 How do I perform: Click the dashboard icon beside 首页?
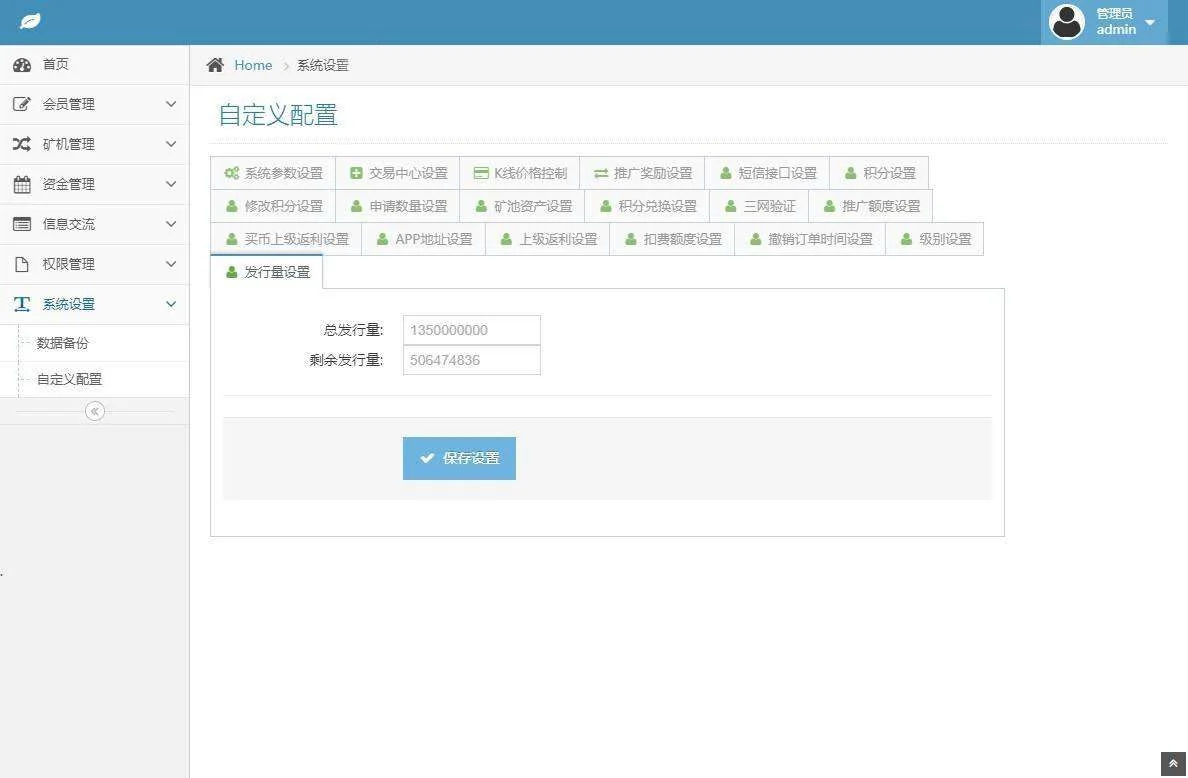[22, 65]
